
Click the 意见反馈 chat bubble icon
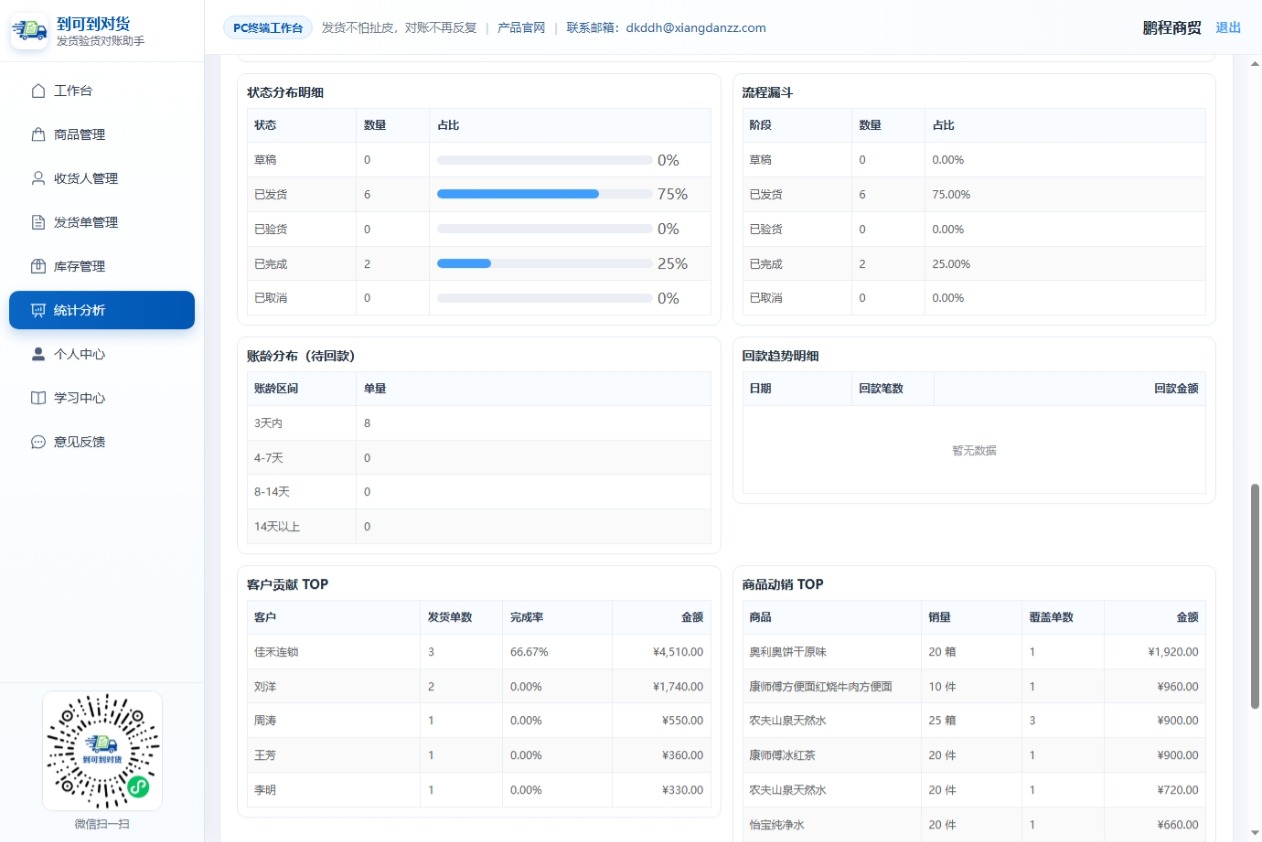pos(38,442)
